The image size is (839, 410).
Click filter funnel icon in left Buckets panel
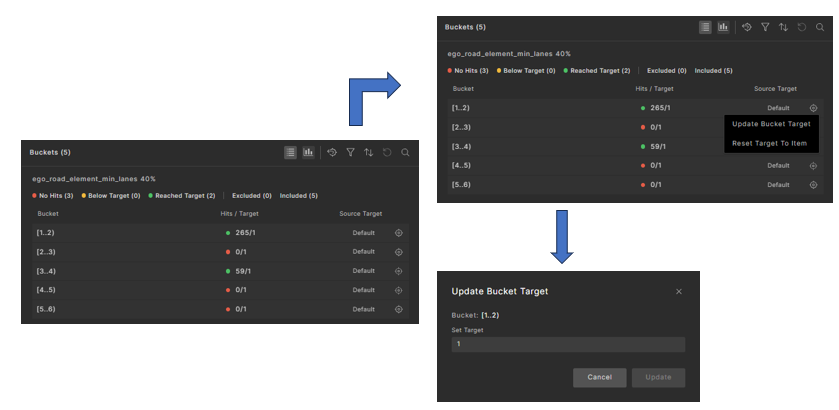click(x=350, y=152)
